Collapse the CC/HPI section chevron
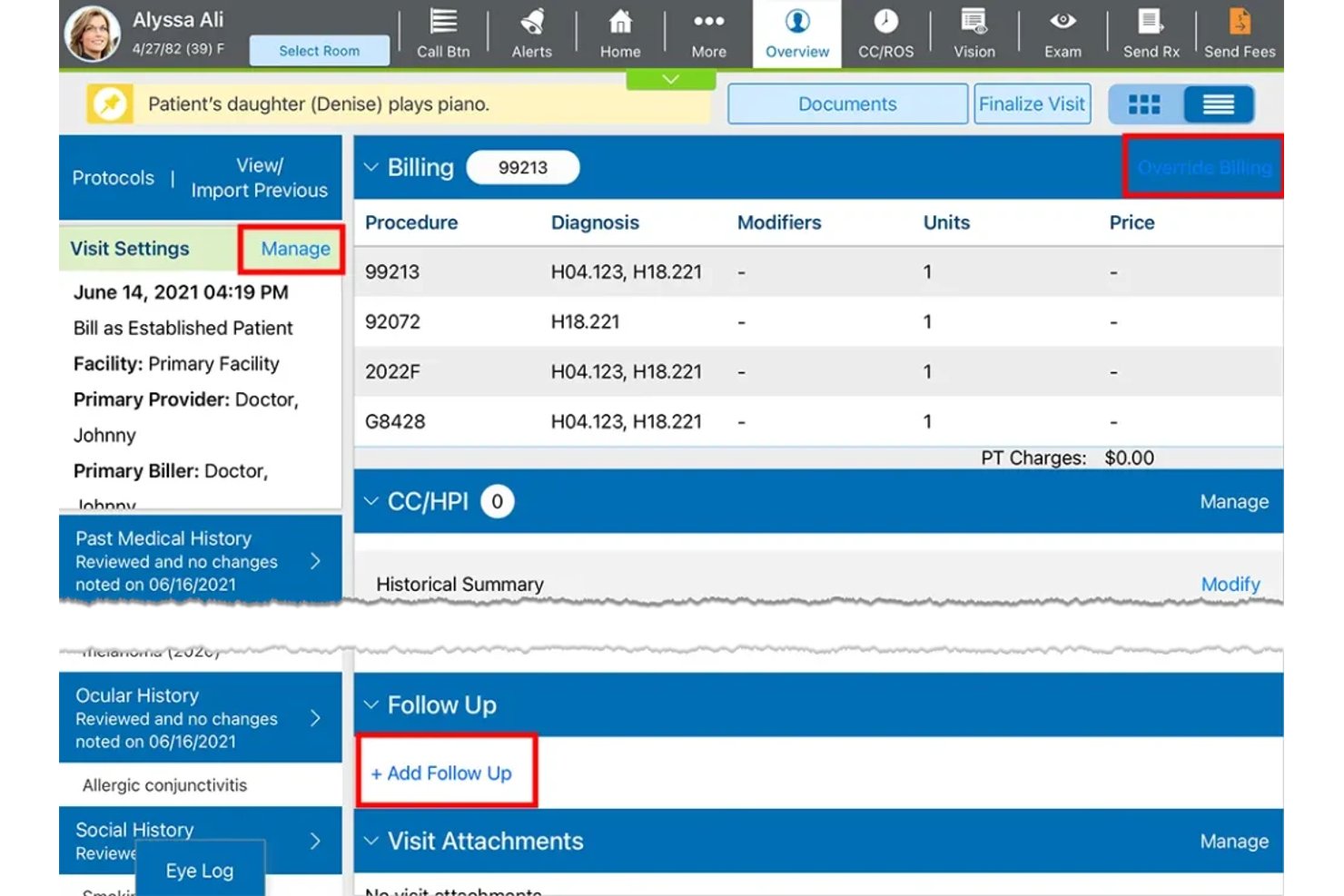1344x896 pixels. pos(371,501)
